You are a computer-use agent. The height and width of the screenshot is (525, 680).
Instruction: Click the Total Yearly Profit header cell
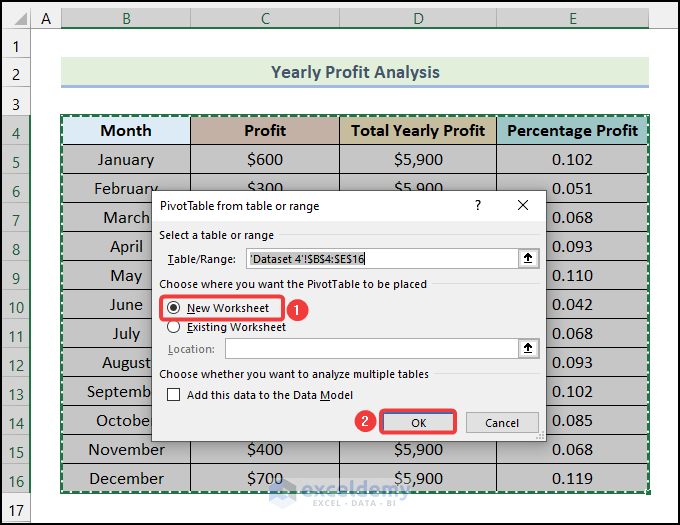[418, 130]
